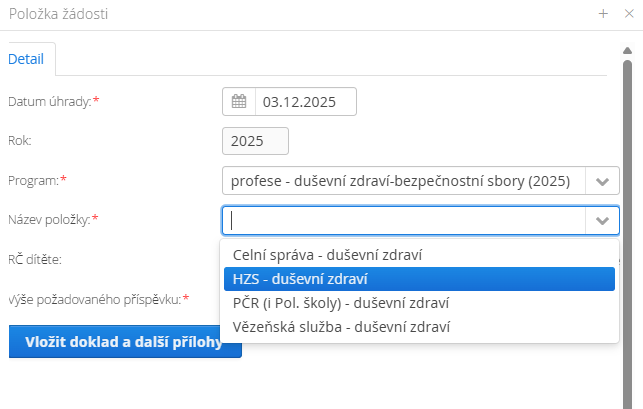Click the Program combo box text
The image size is (643, 409).
[402, 182]
